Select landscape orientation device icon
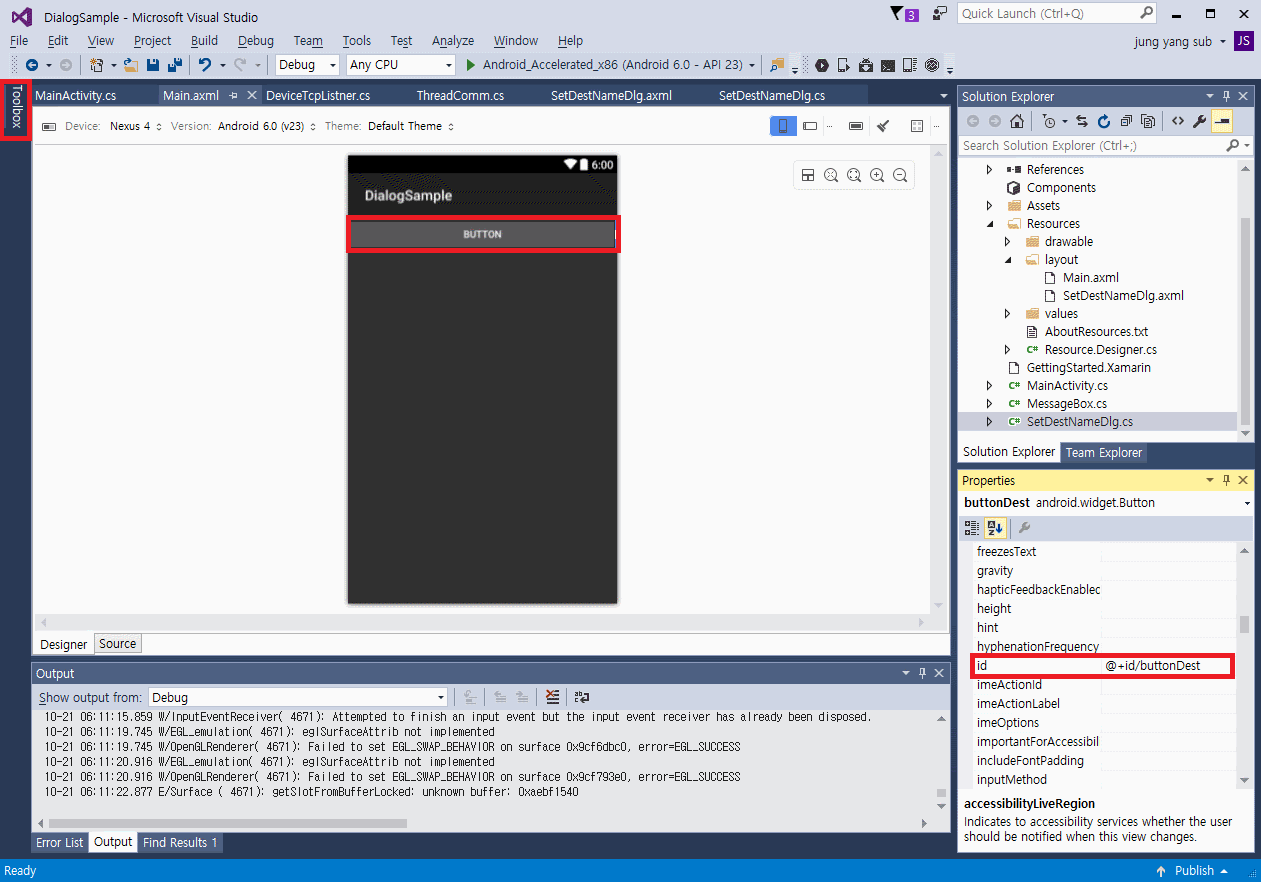 coord(810,126)
